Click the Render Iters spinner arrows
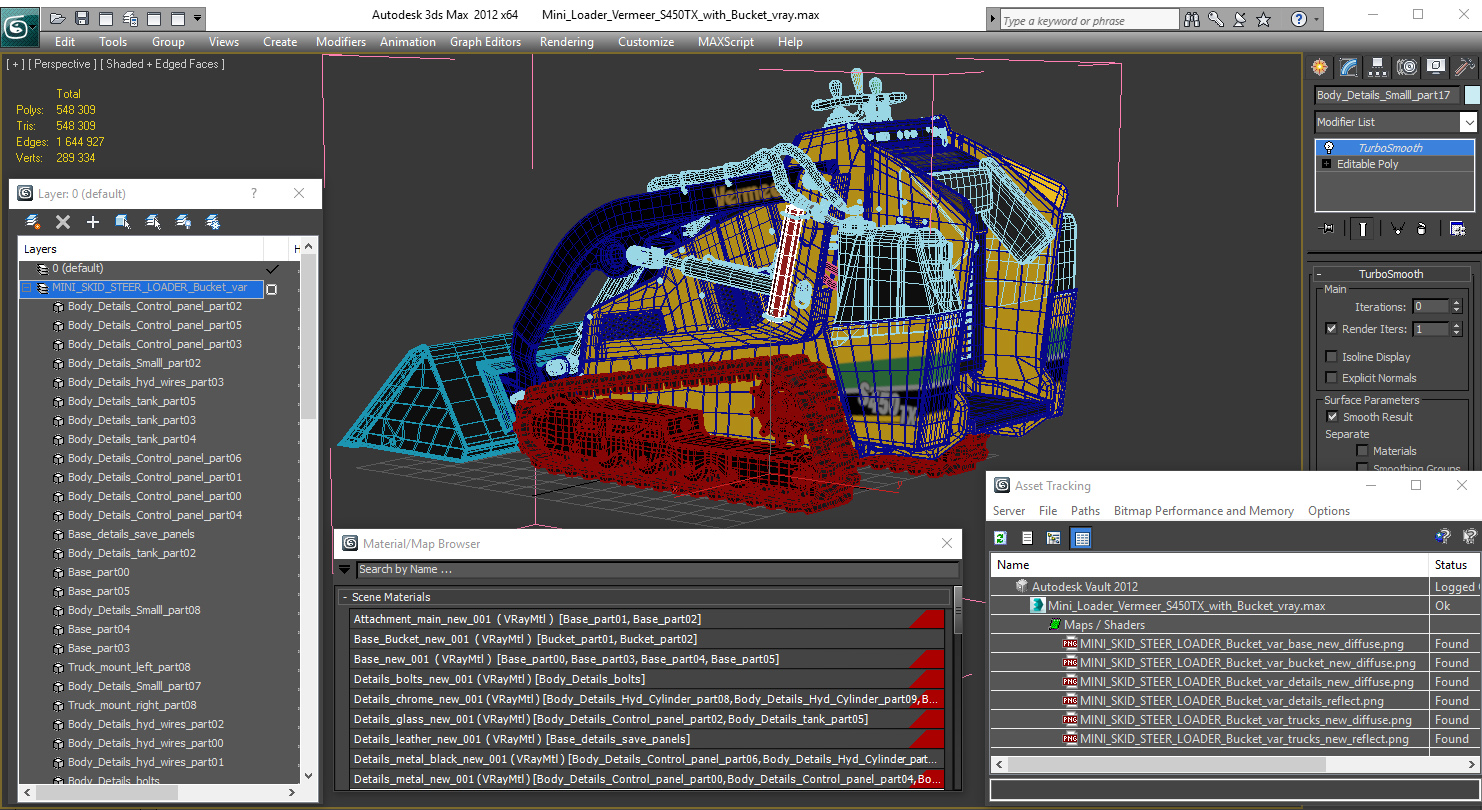1482x810 pixels. pyautogui.click(x=1457, y=329)
